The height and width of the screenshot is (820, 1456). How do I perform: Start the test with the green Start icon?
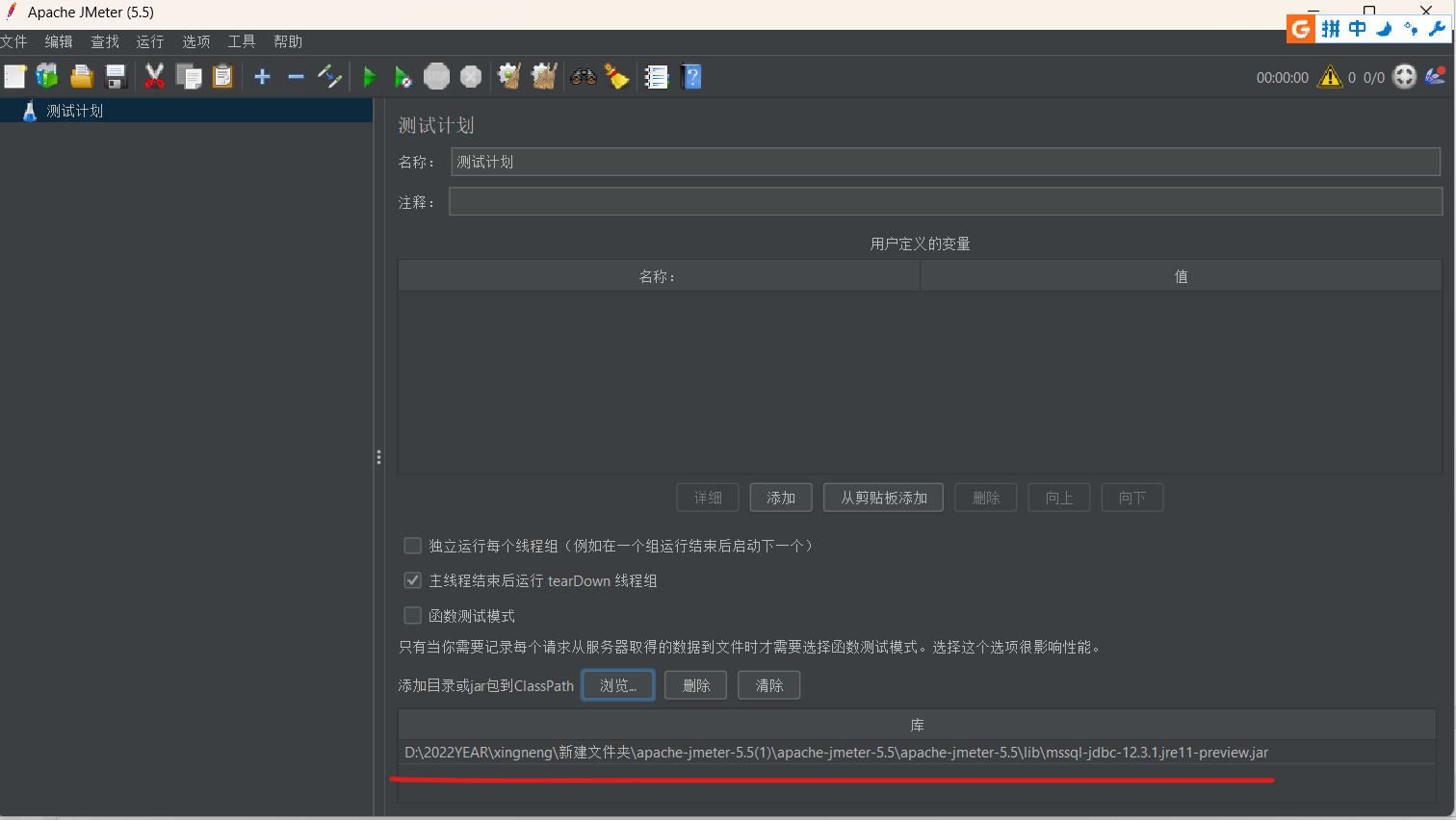(x=371, y=76)
